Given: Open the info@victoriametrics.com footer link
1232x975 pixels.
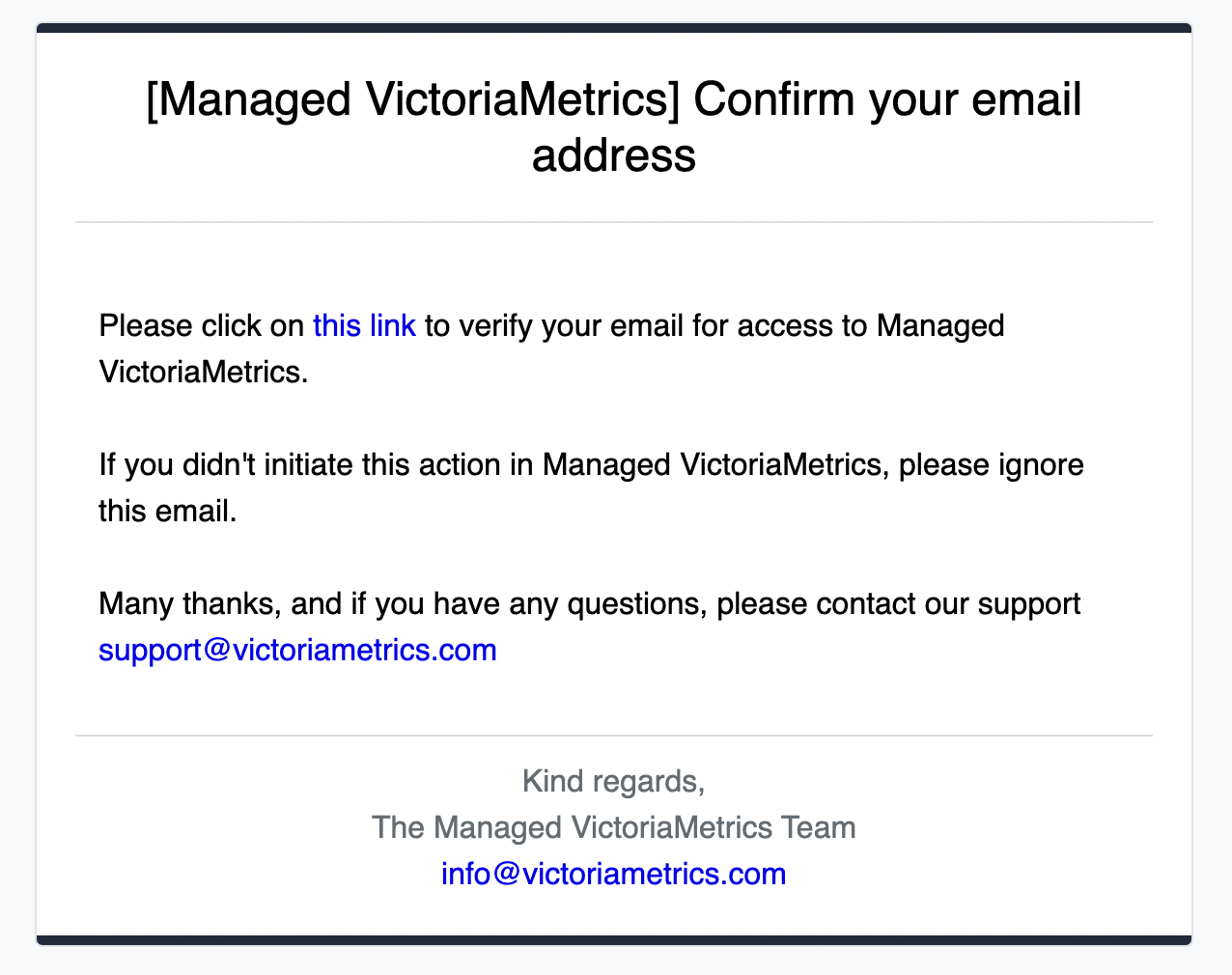Looking at the screenshot, I should tap(613, 874).
